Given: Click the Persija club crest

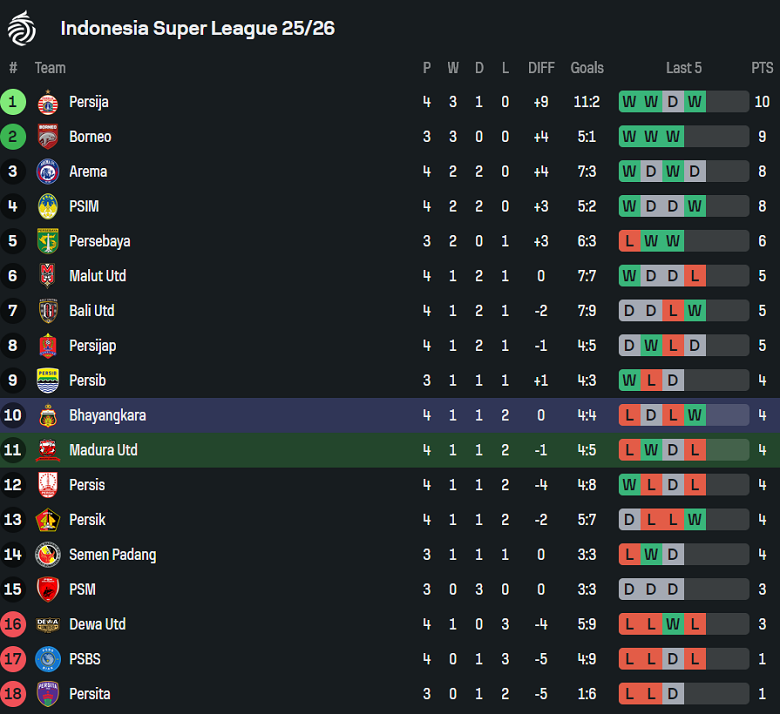Looking at the screenshot, I should (48, 102).
